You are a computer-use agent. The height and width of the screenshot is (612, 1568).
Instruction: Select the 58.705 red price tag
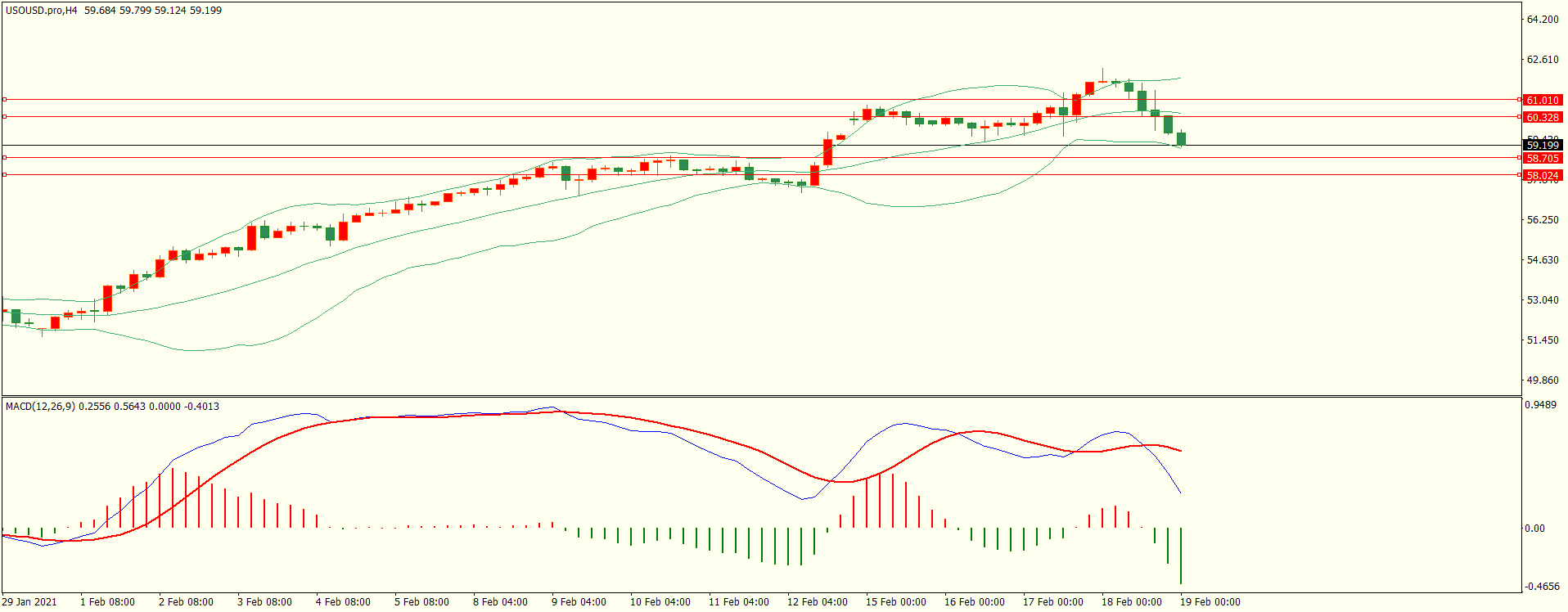[1543, 158]
